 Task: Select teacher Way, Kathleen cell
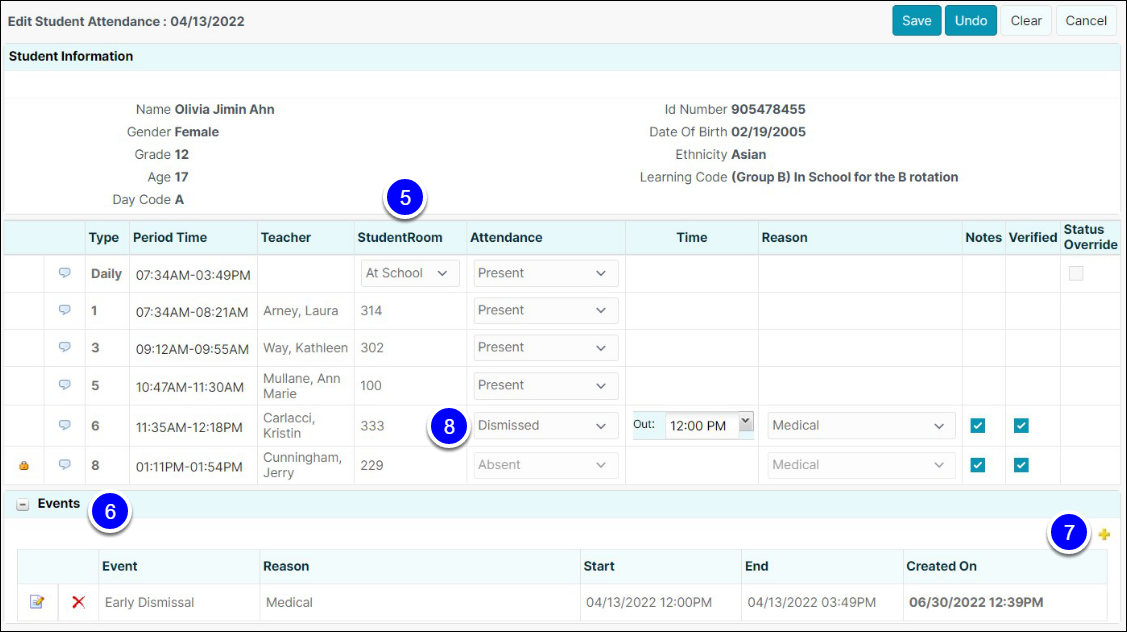305,348
